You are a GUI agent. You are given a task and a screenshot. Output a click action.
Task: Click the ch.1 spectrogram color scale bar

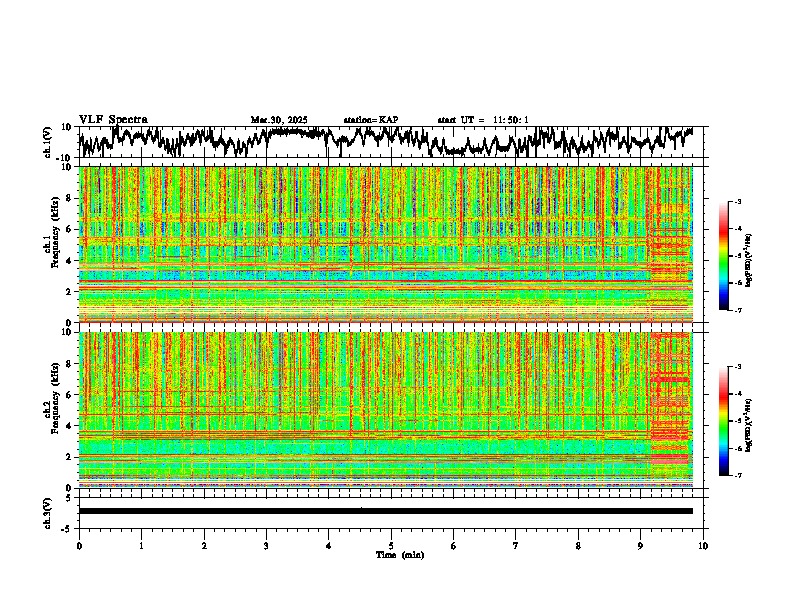coord(724,256)
